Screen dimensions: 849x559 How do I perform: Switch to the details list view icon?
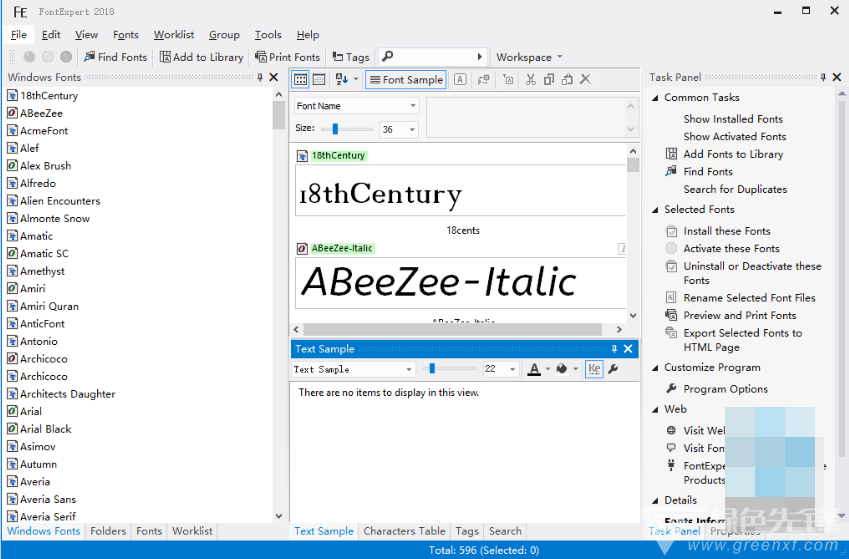coord(319,80)
